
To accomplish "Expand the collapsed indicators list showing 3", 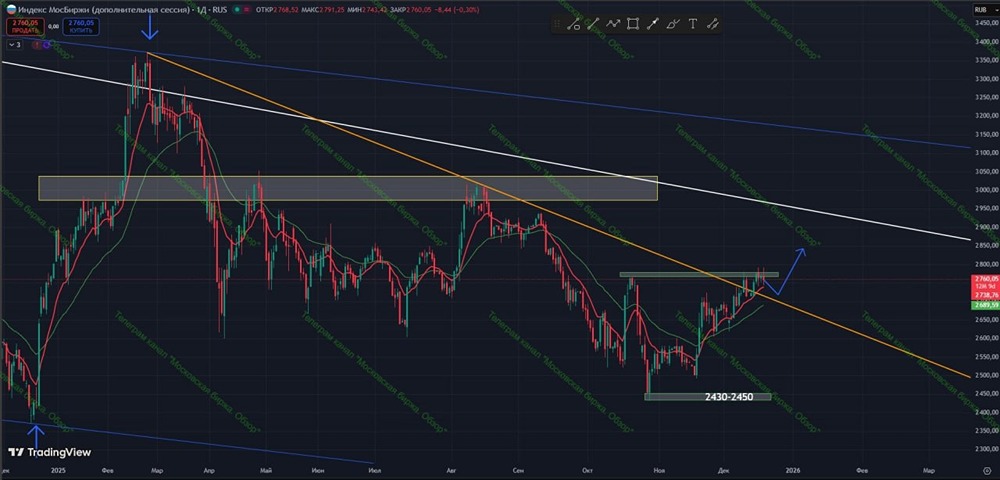I will [15, 45].
